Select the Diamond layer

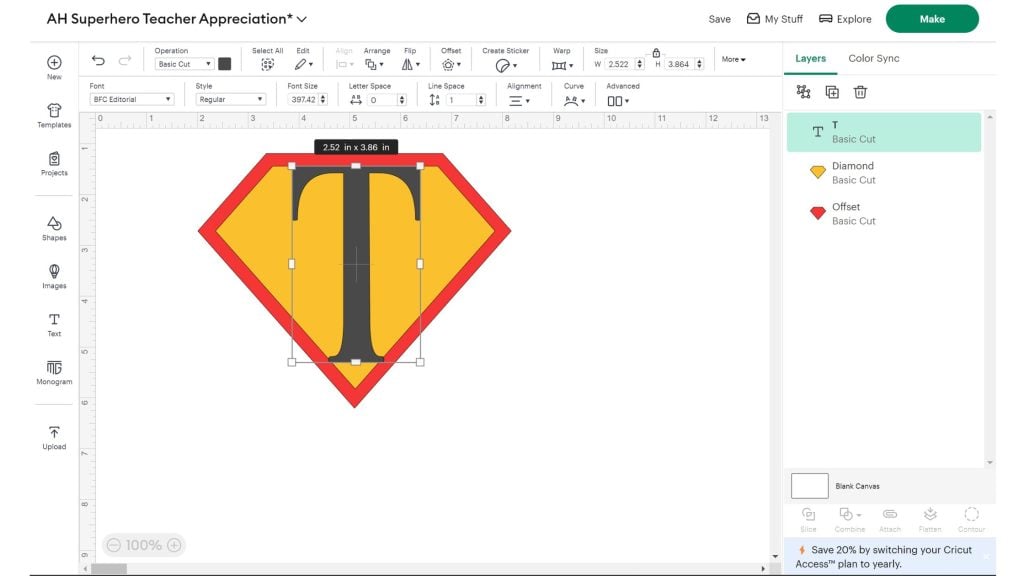[x=884, y=172]
